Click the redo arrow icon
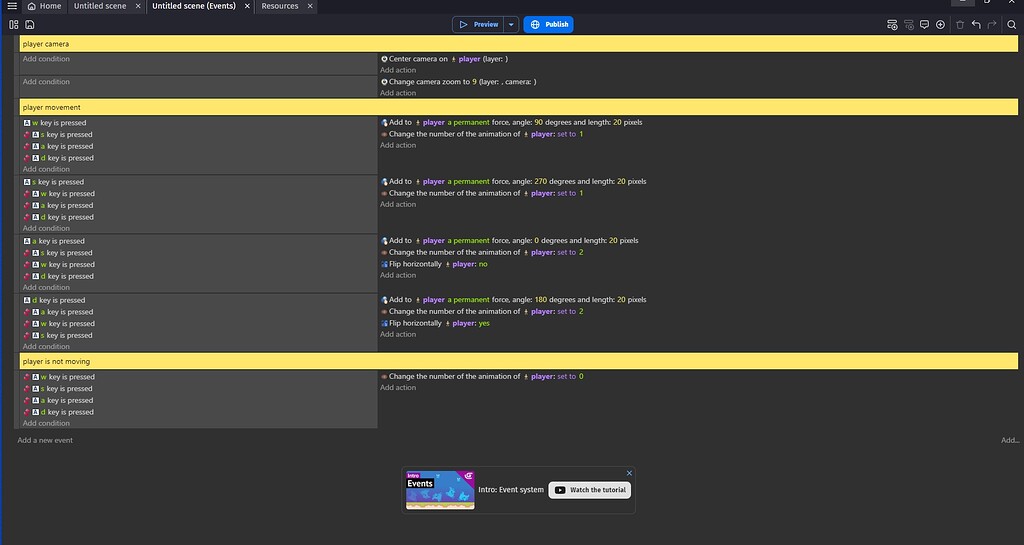The height and width of the screenshot is (545, 1024). click(x=992, y=25)
